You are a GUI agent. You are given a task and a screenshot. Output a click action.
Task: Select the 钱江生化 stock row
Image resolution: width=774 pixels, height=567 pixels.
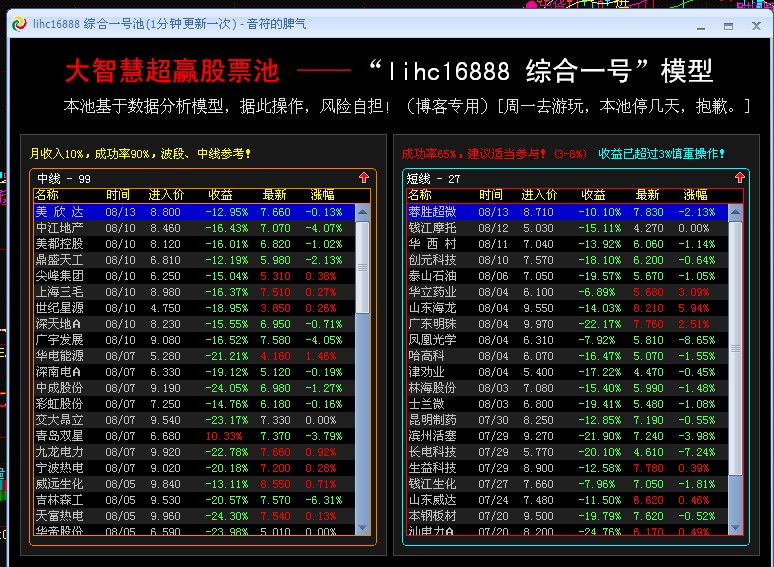(x=568, y=484)
